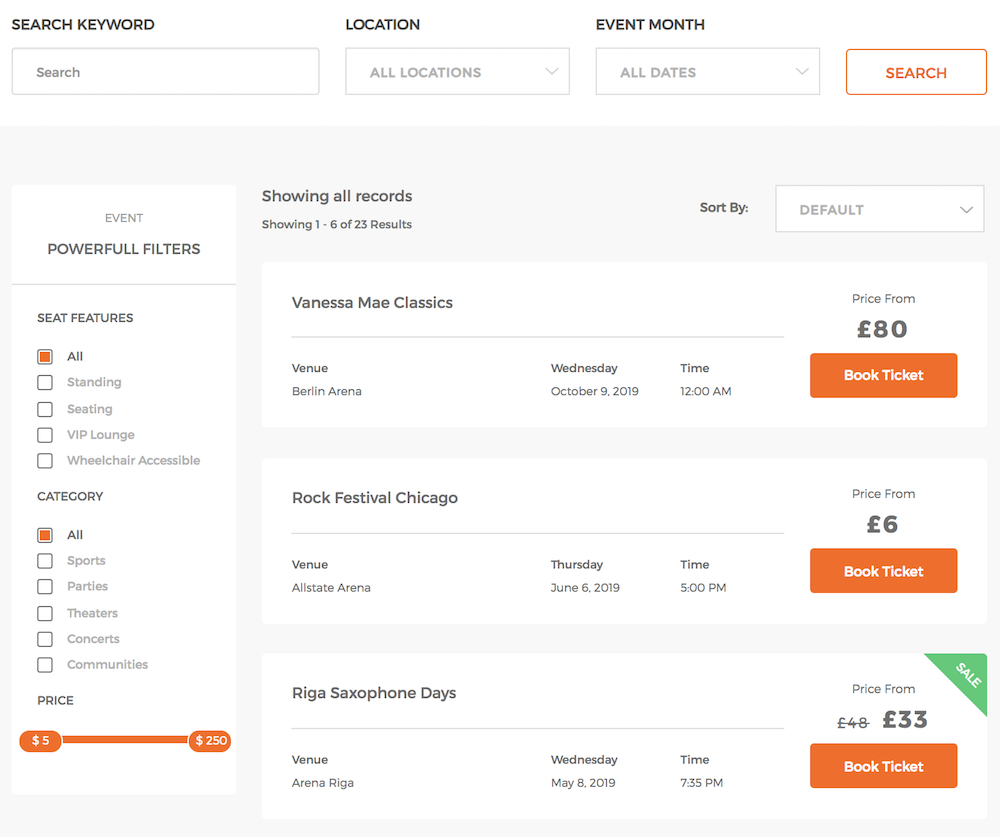1000x837 pixels.
Task: Click the $5 minimum price slider handle
Action: click(x=40, y=741)
